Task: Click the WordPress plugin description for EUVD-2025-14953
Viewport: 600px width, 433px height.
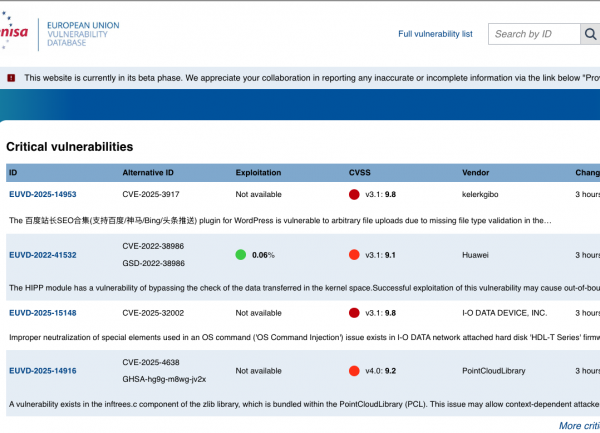Action: [x=280, y=221]
